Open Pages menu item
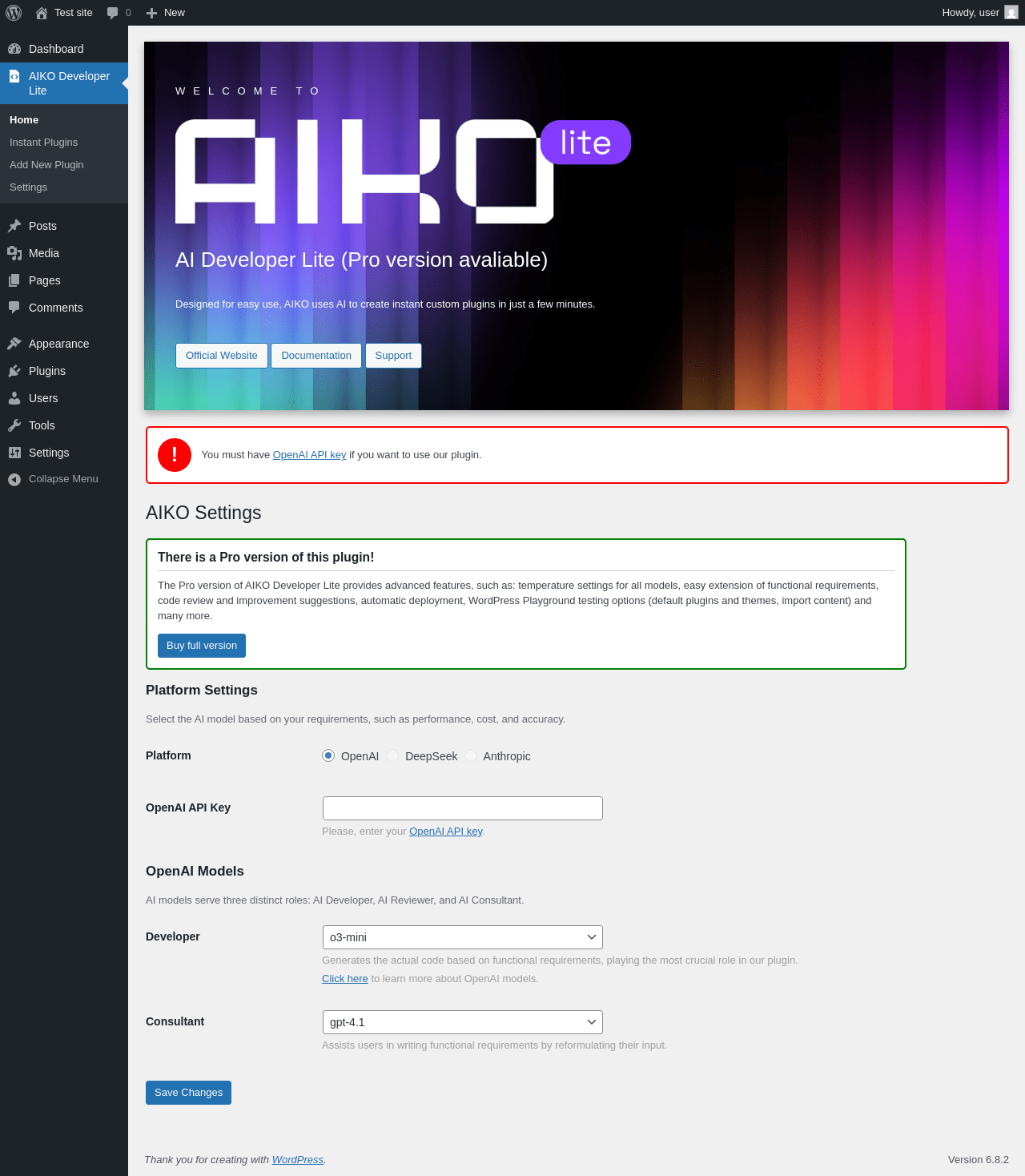1025x1176 pixels. [x=64, y=280]
